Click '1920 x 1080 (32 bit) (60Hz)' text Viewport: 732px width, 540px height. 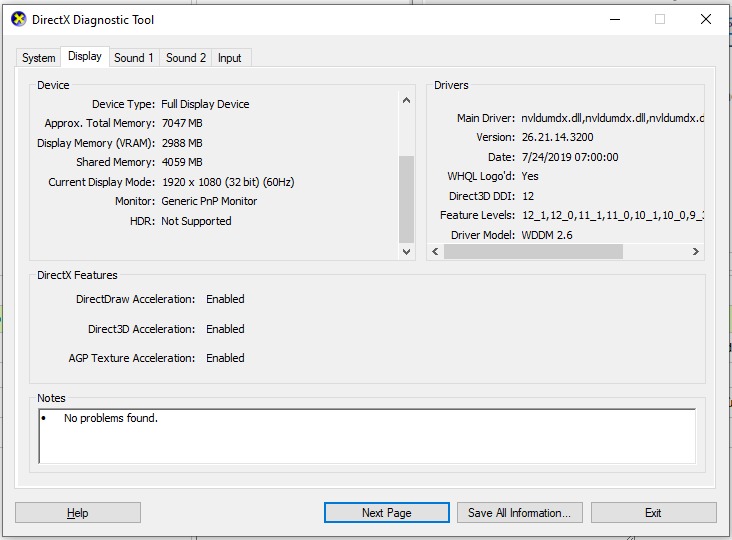coord(228,182)
